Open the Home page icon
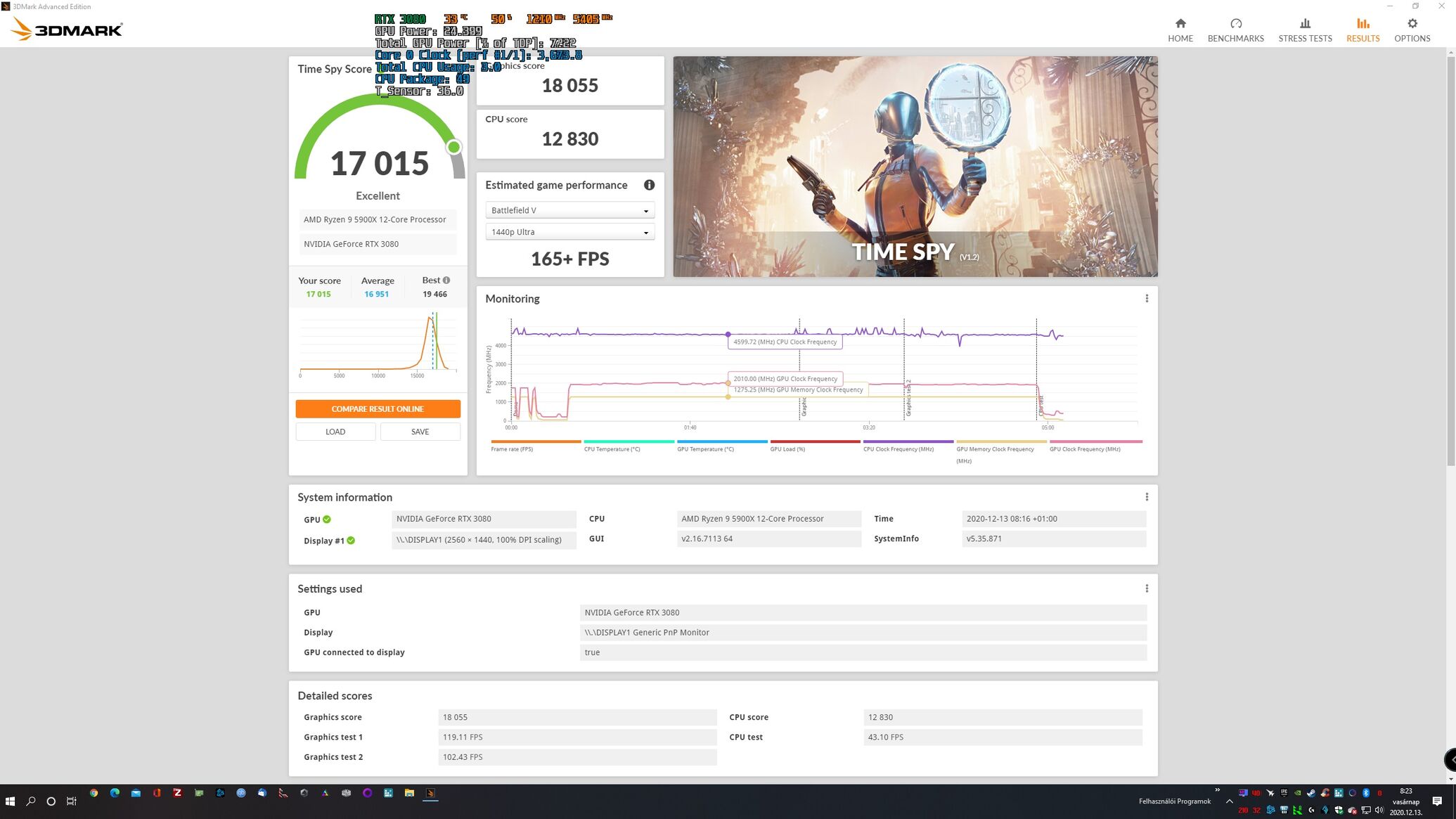This screenshot has width=1456, height=819. pyautogui.click(x=1180, y=24)
